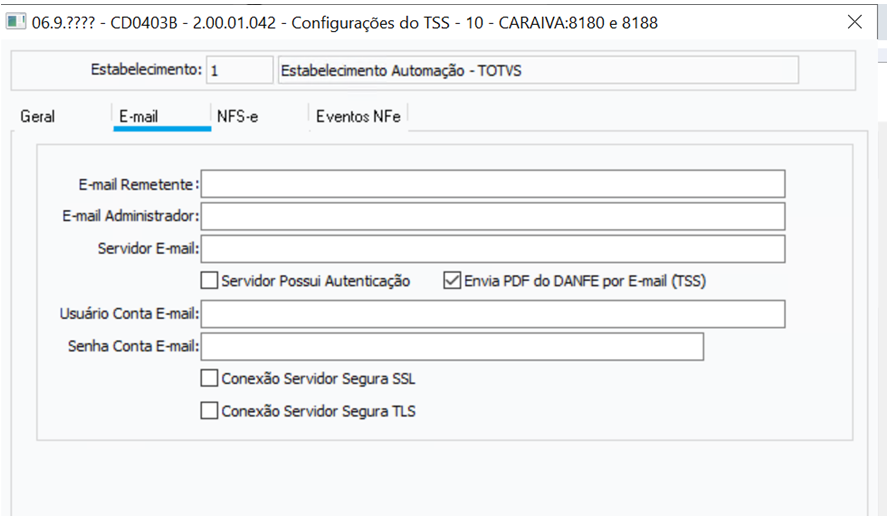This screenshot has width=888, height=522.
Task: Click the Estabelecimento code field
Action: (x=240, y=70)
